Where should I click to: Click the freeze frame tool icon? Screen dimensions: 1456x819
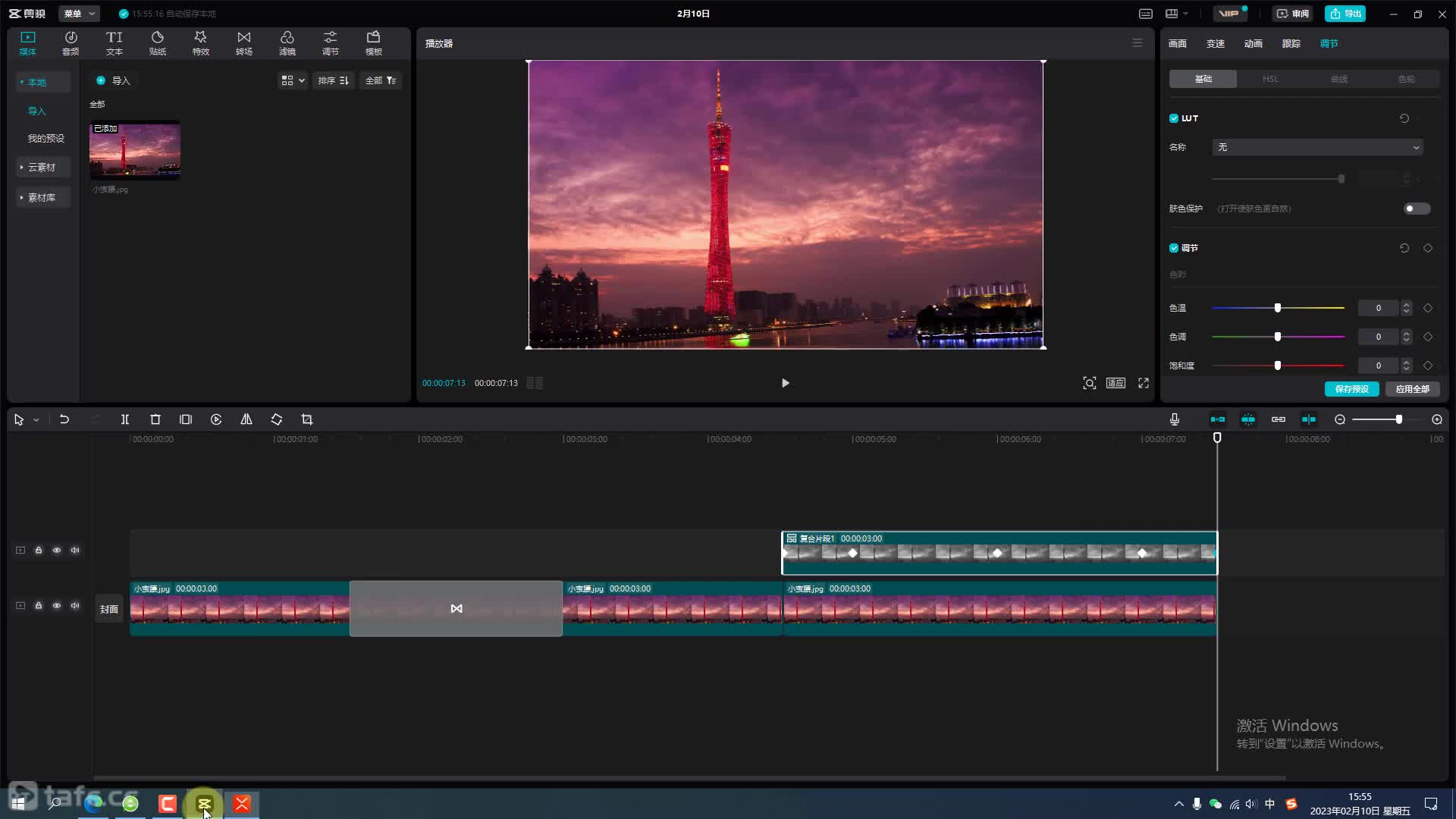(x=186, y=419)
